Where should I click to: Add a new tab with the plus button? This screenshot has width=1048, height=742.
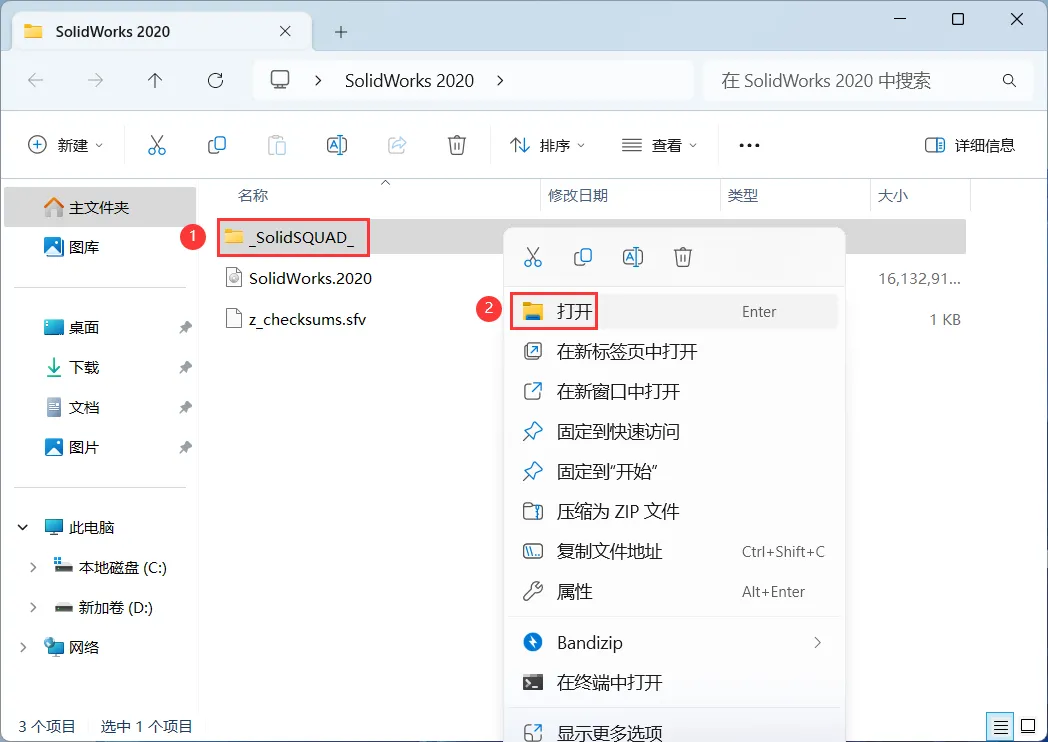(341, 32)
